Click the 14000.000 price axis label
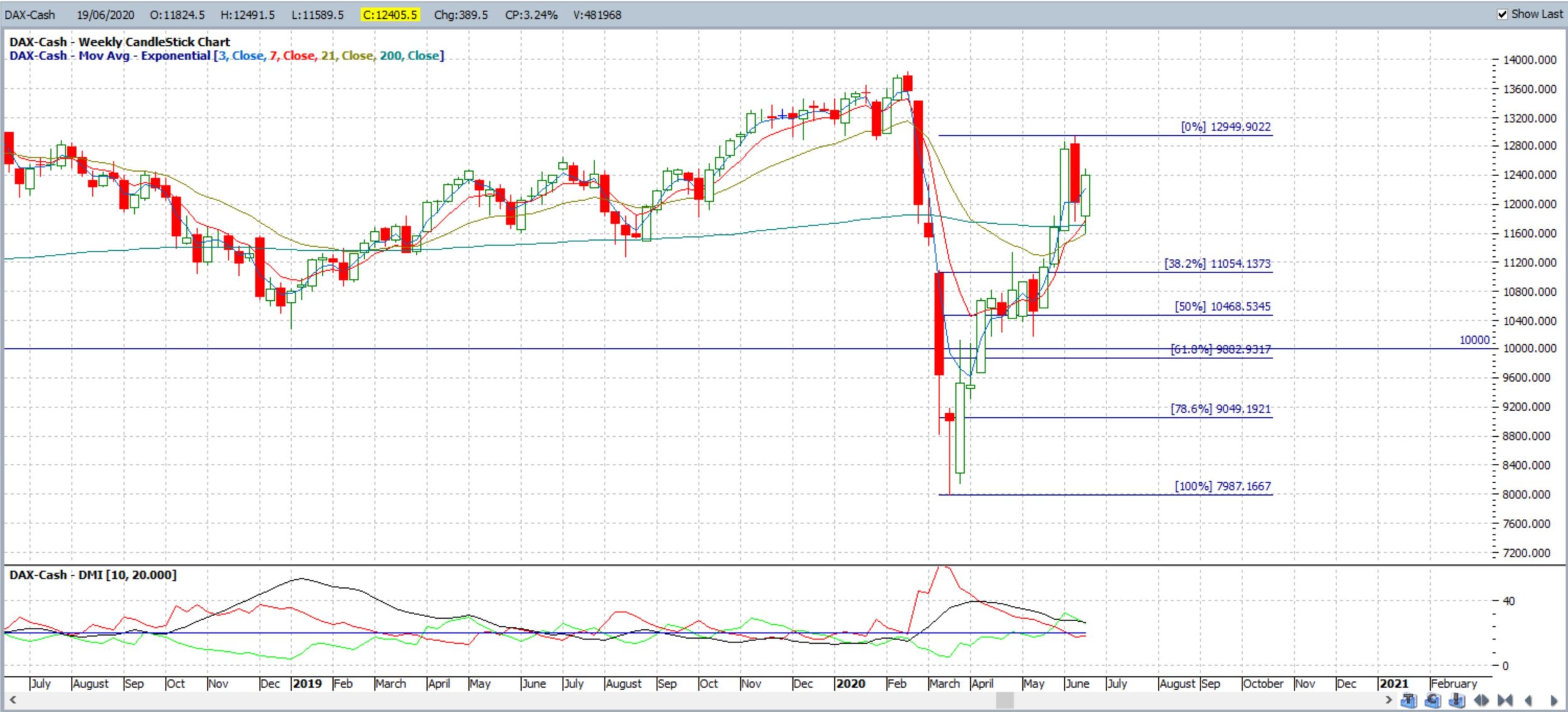The height and width of the screenshot is (712, 1568). (x=1530, y=60)
